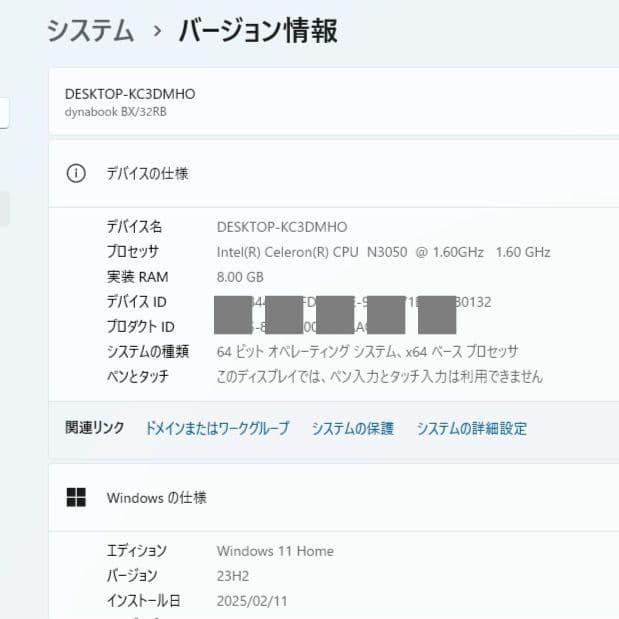
Task: Open システムの保護 link
Action: pyautogui.click(x=353, y=428)
